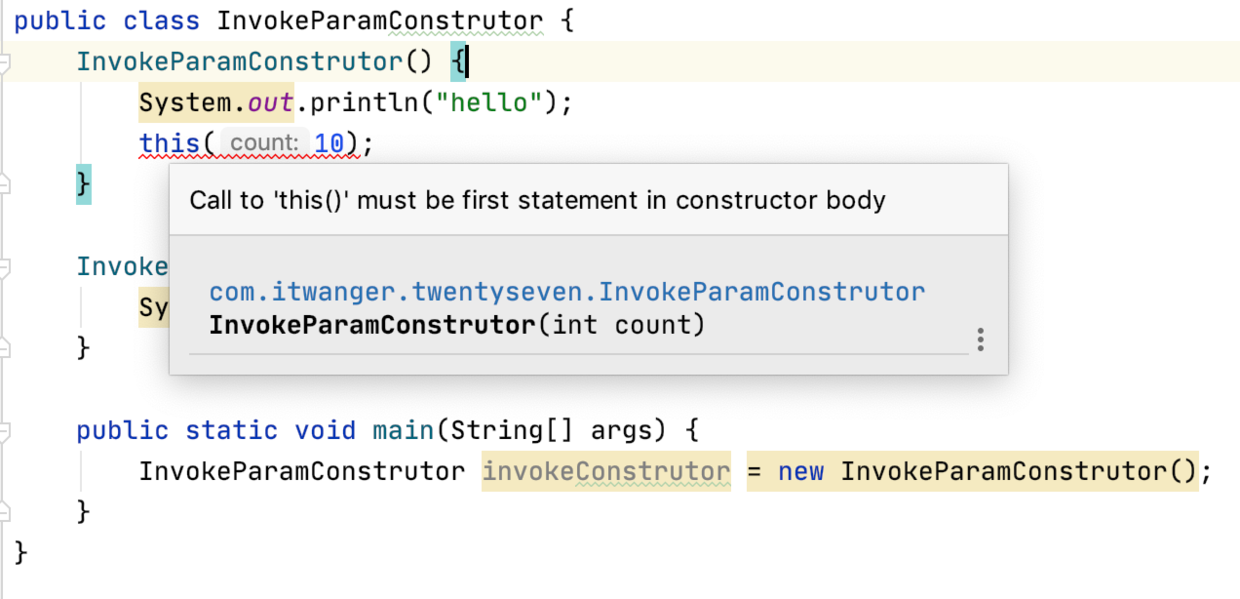Open the com.itwanger.twentyseven.InvokeParamConstrutor link

click(x=566, y=292)
